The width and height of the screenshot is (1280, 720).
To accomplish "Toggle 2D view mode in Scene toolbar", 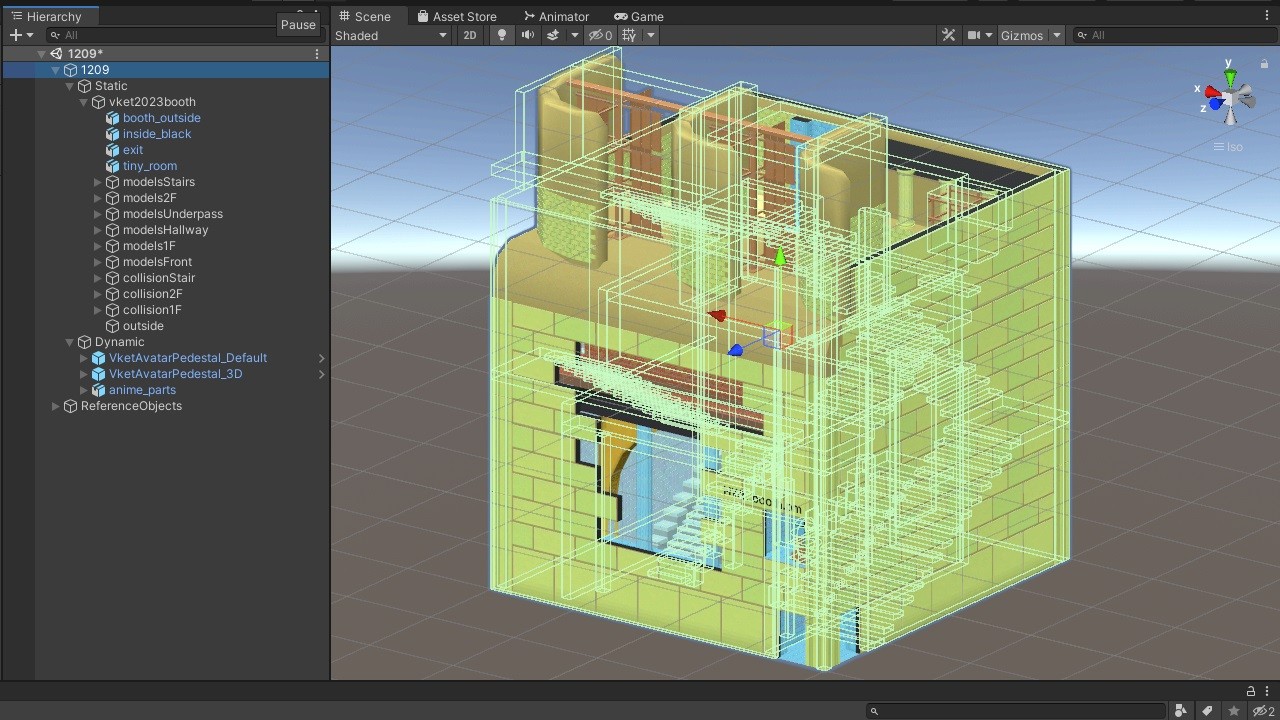I will [x=469, y=35].
